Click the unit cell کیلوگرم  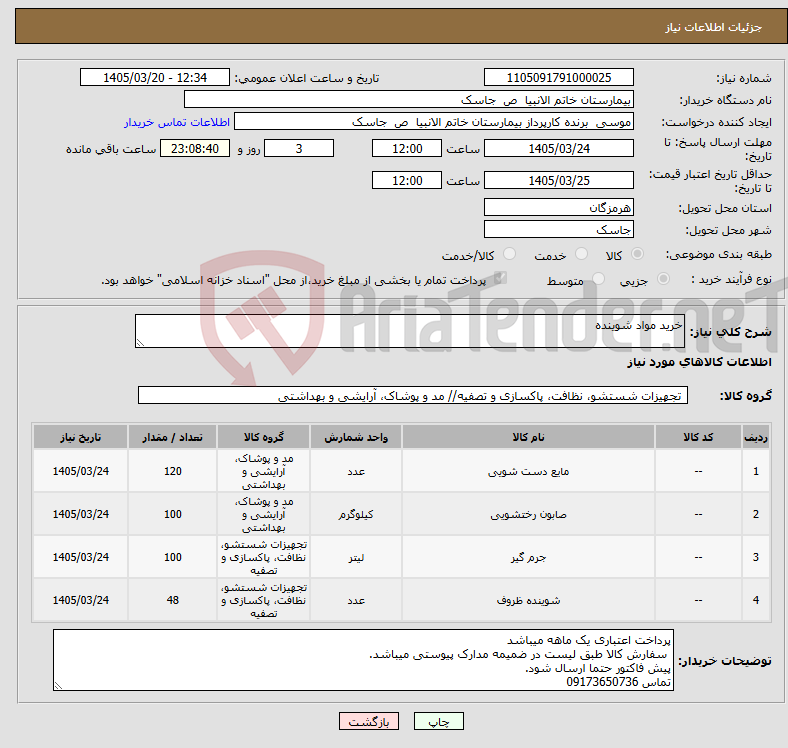tap(356, 514)
